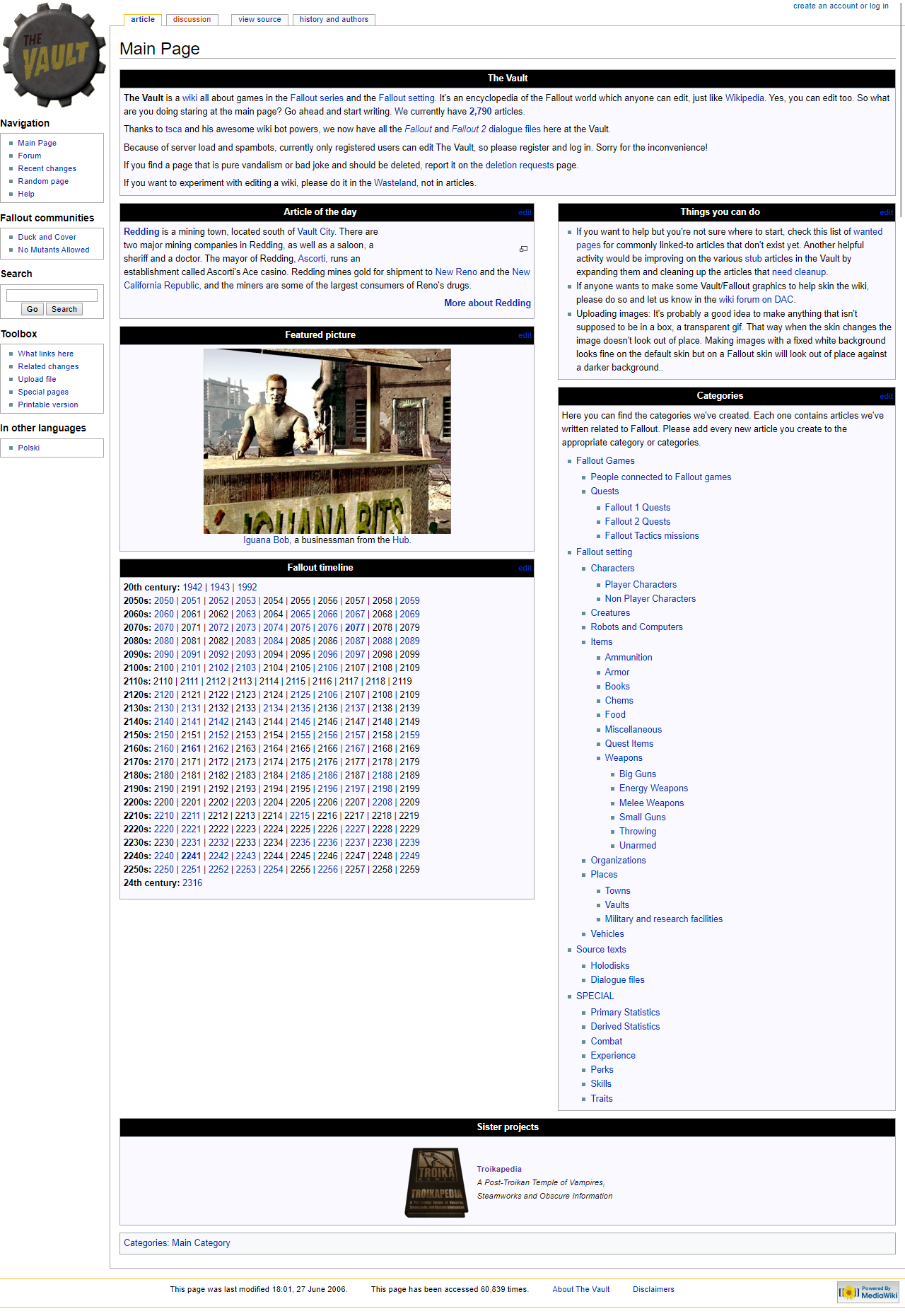The width and height of the screenshot is (905, 1316).
Task: Open year 2241 in timeline
Action: click(x=191, y=856)
